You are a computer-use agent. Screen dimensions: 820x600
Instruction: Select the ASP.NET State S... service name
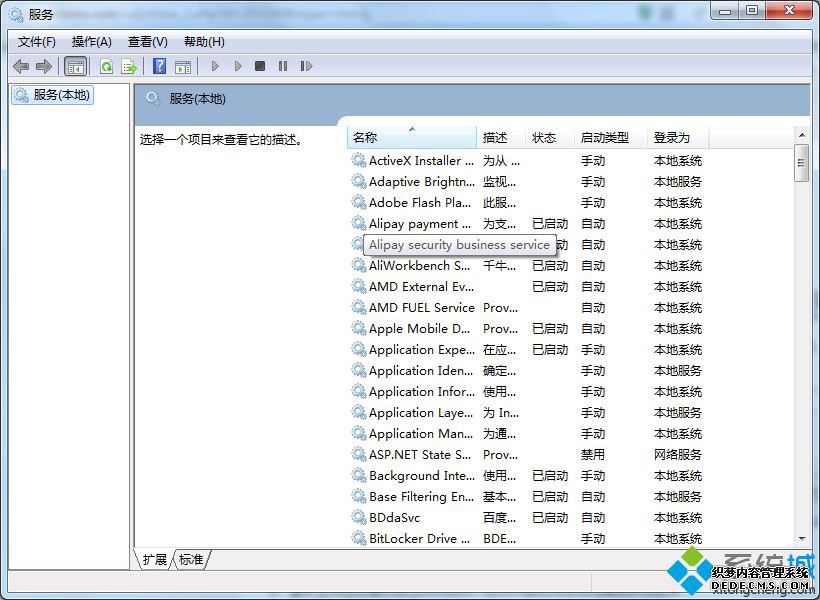tap(420, 455)
